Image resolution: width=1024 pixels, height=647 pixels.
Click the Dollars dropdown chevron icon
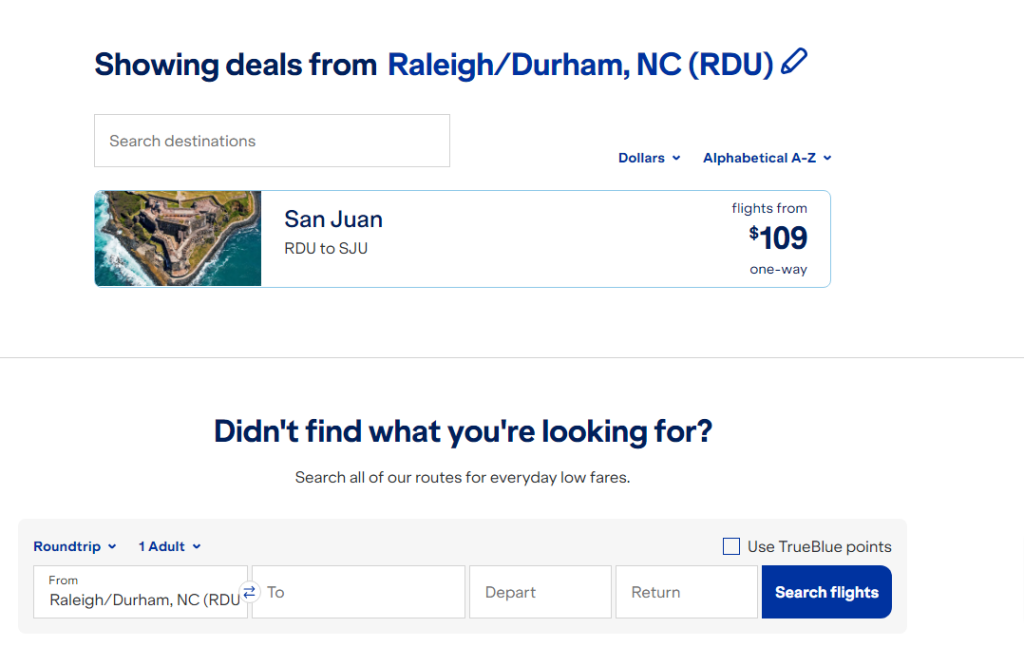(x=676, y=157)
